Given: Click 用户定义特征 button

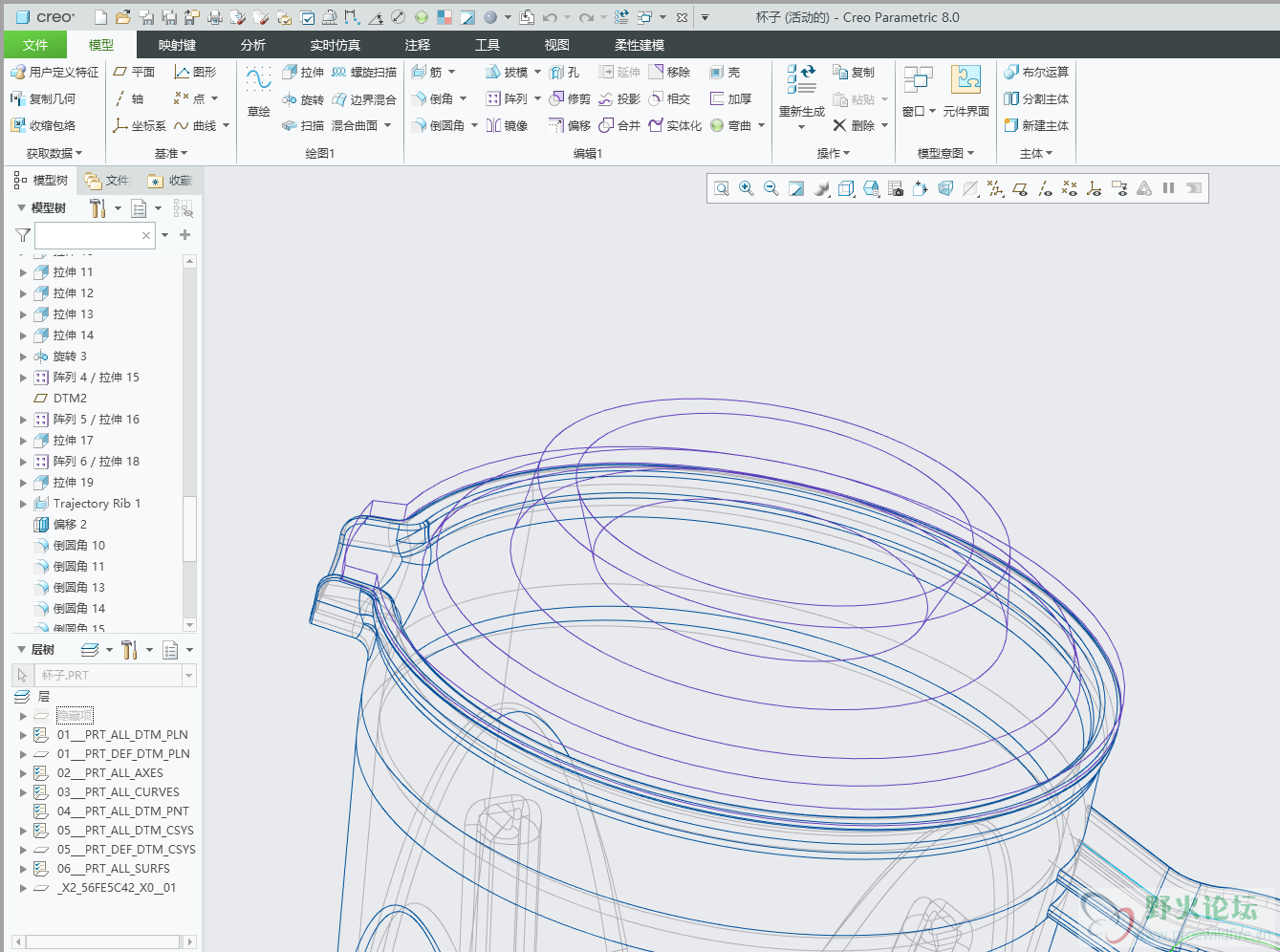Looking at the screenshot, I should pos(54,72).
